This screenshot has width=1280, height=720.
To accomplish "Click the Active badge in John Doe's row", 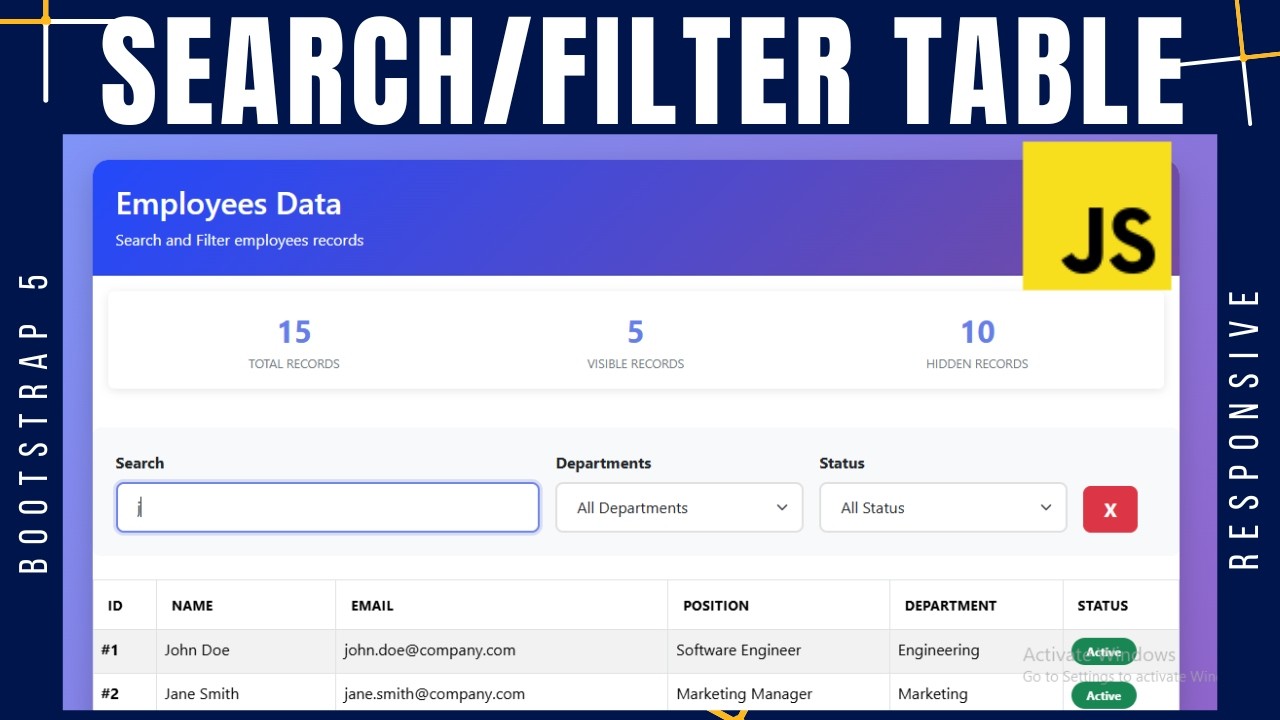I will tap(1104, 652).
